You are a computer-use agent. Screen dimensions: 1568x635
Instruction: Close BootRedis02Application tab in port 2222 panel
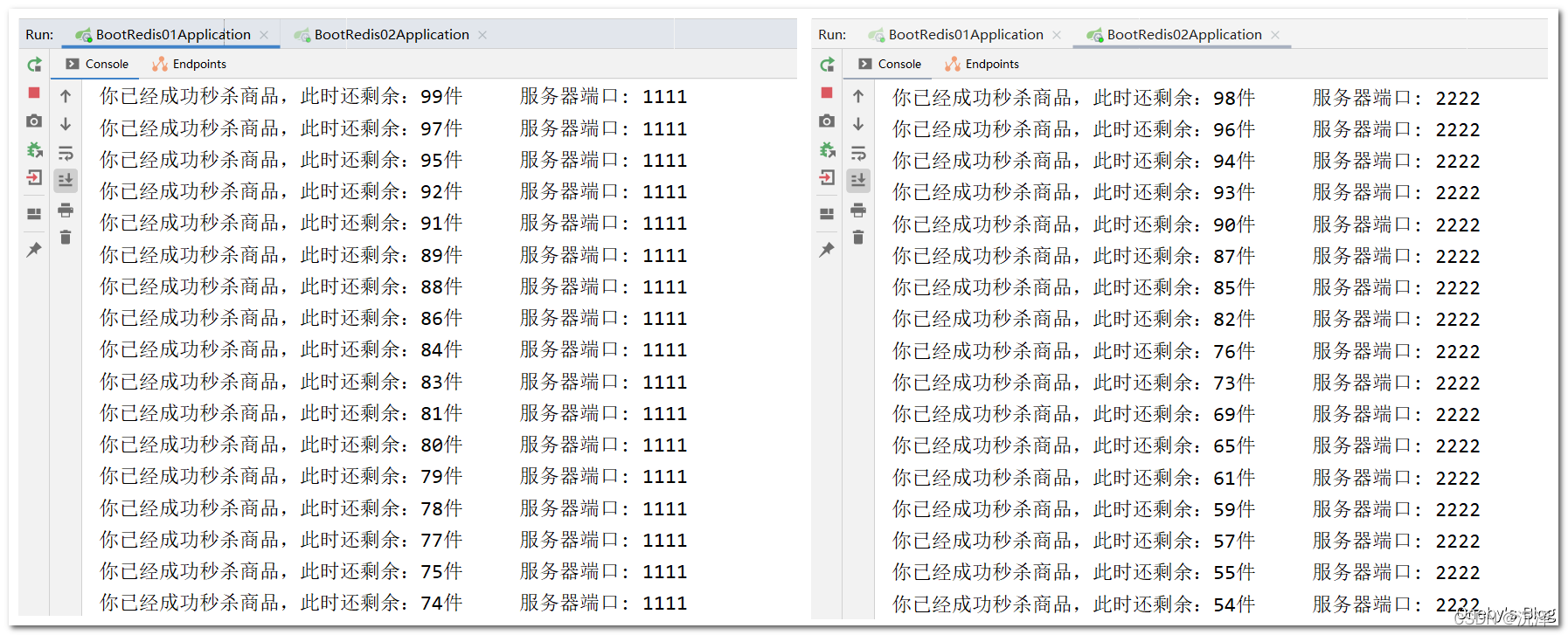[x=1275, y=35]
